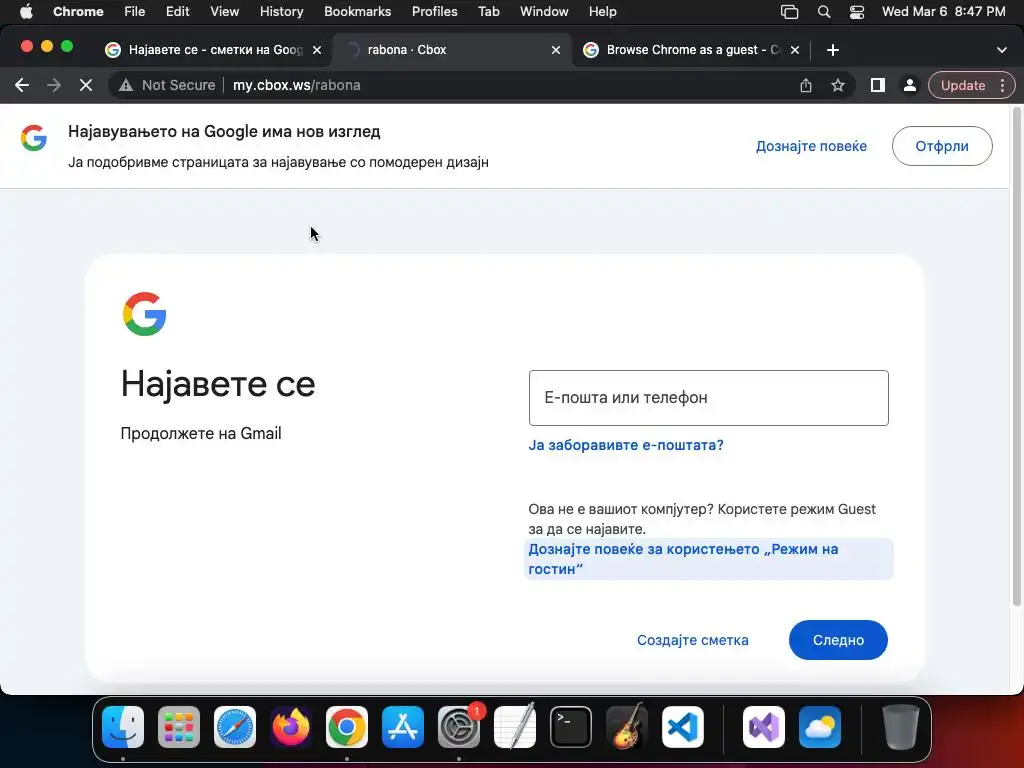Viewport: 1024px width, 768px height.
Task: Open Firefox from the Dock
Action: 291,727
